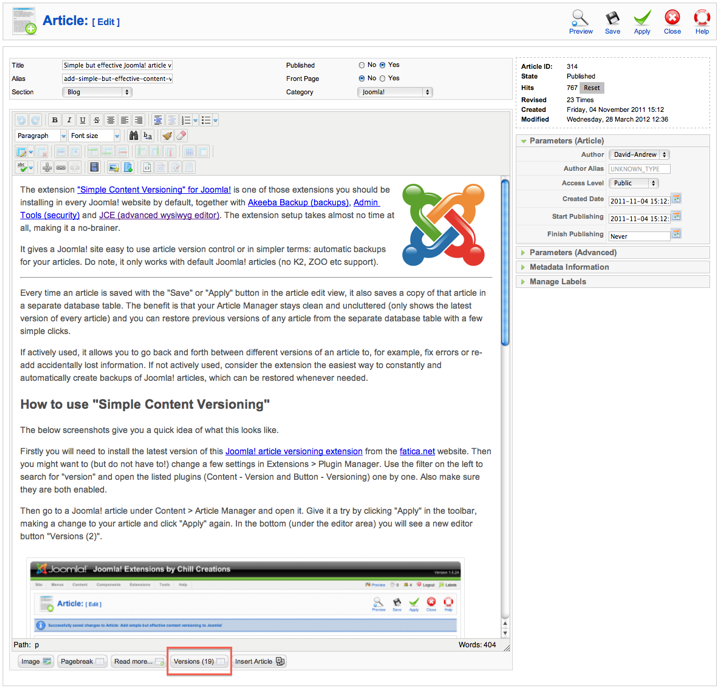Click the Insert Article button
Image resolution: width=720 pixels, height=690 pixels.
pyautogui.click(x=259, y=662)
